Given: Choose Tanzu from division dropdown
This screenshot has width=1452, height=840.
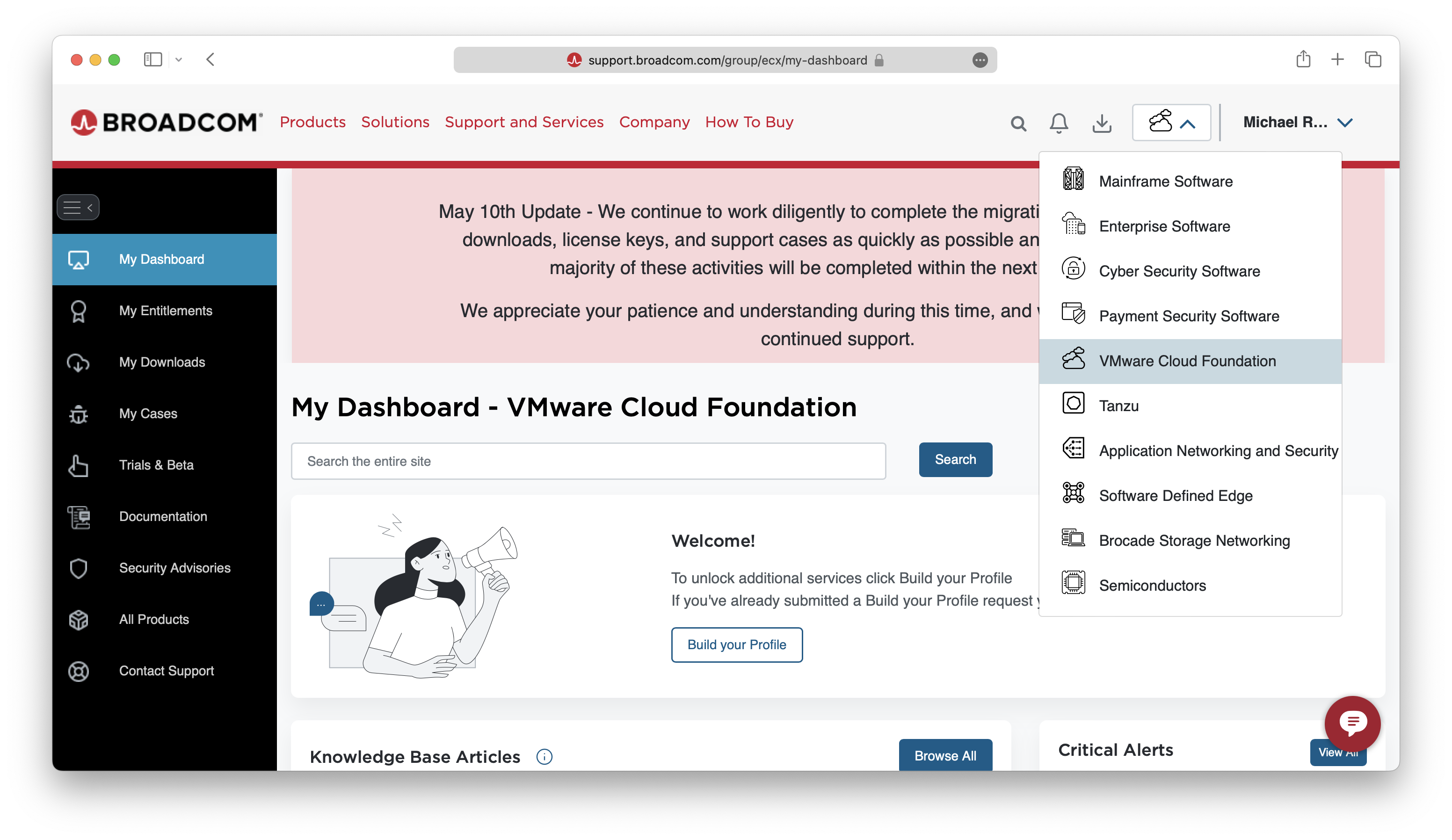Looking at the screenshot, I should pos(1190,406).
